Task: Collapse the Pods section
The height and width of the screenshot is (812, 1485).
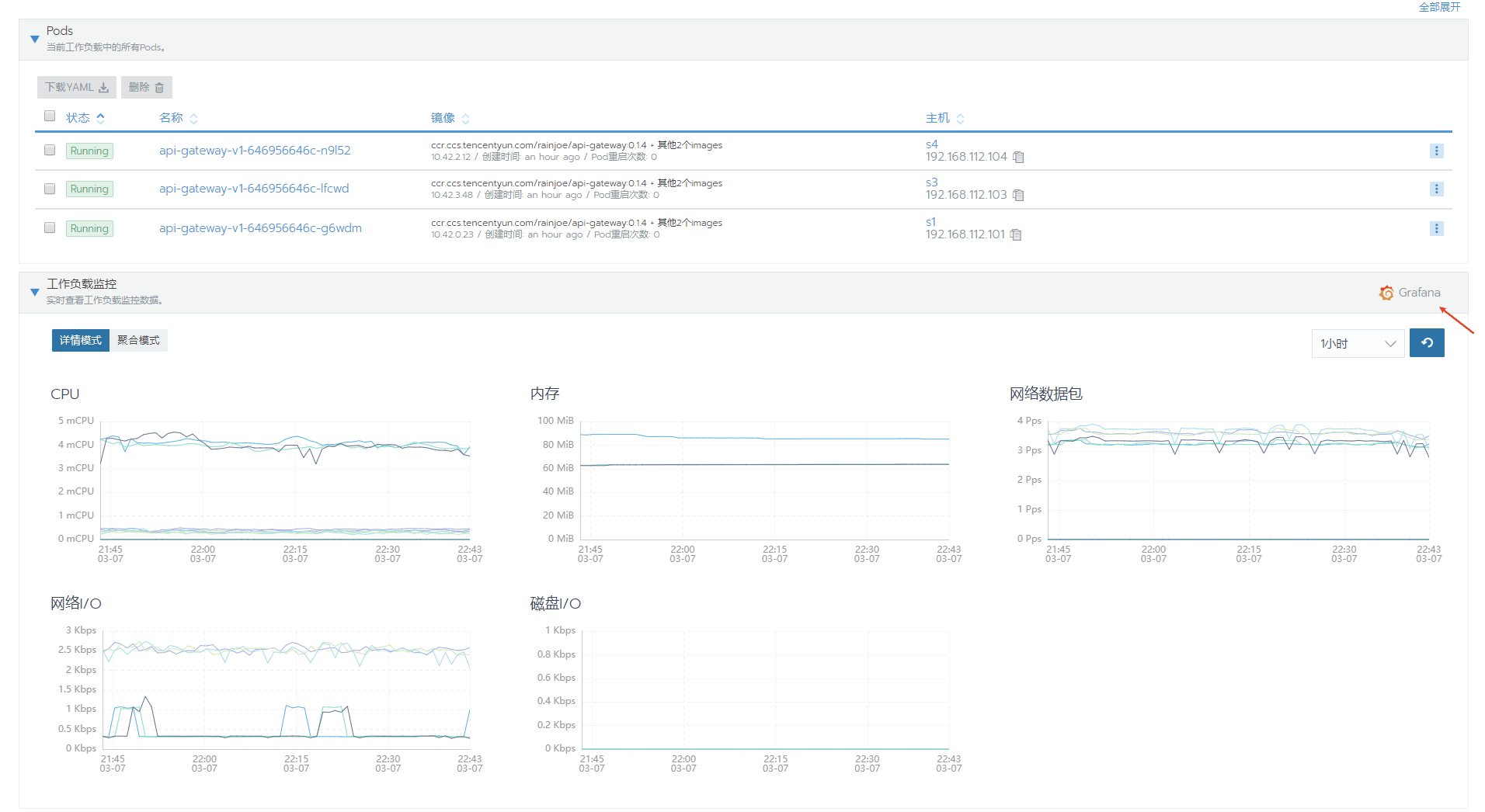Action: (x=34, y=39)
